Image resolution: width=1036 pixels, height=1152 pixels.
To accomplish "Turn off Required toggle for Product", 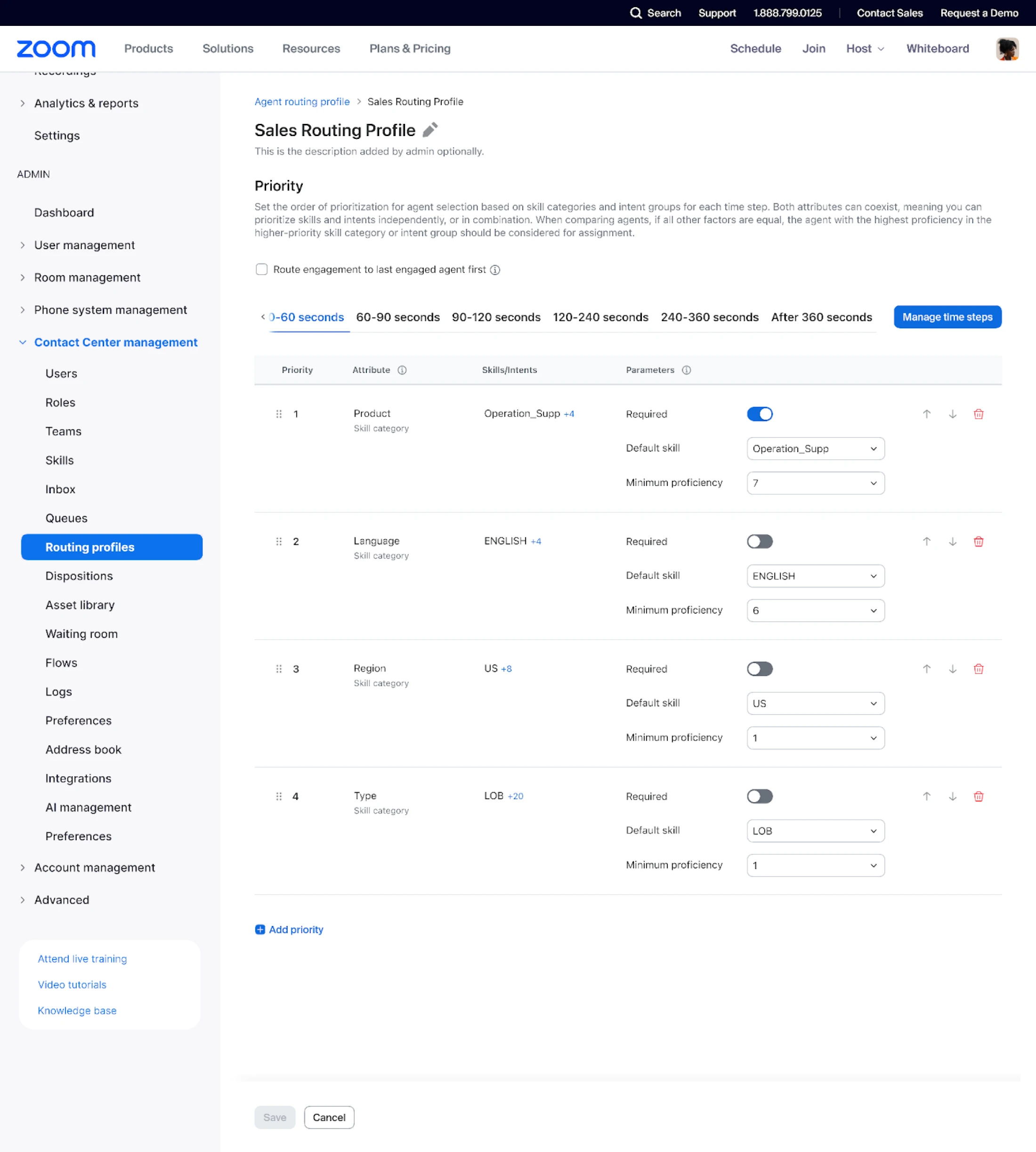I will (760, 414).
